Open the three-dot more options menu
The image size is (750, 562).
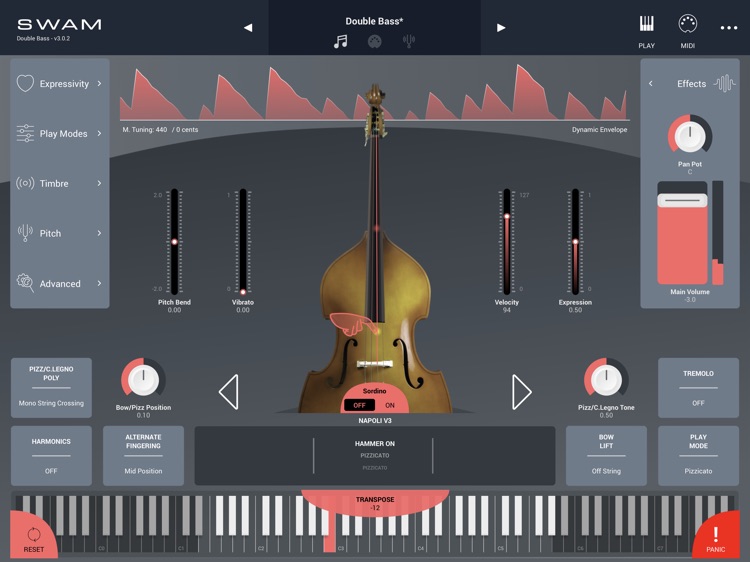(x=728, y=28)
